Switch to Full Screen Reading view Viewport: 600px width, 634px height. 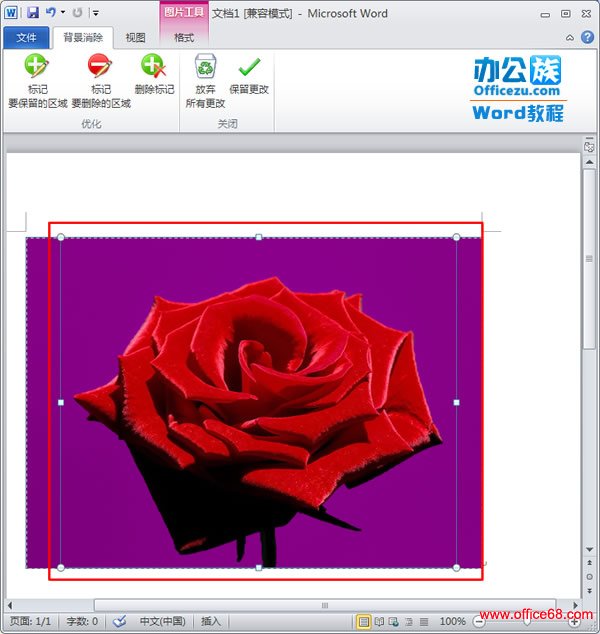click(x=379, y=621)
